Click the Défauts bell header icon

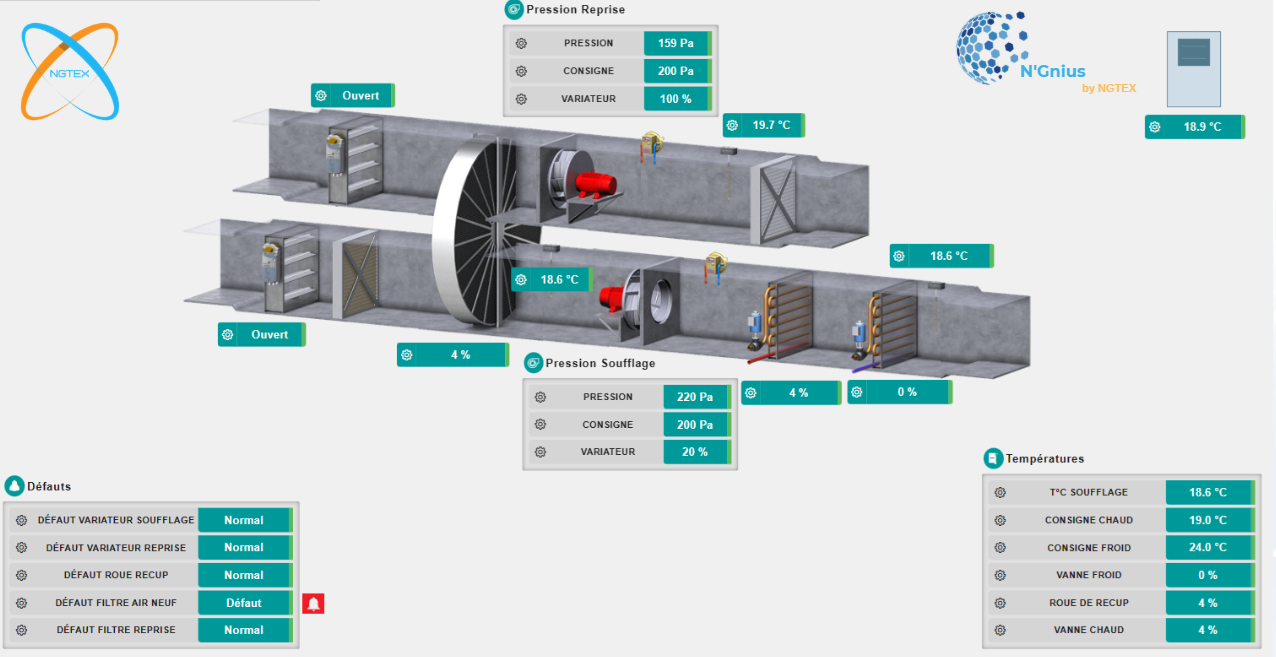pyautogui.click(x=14, y=486)
